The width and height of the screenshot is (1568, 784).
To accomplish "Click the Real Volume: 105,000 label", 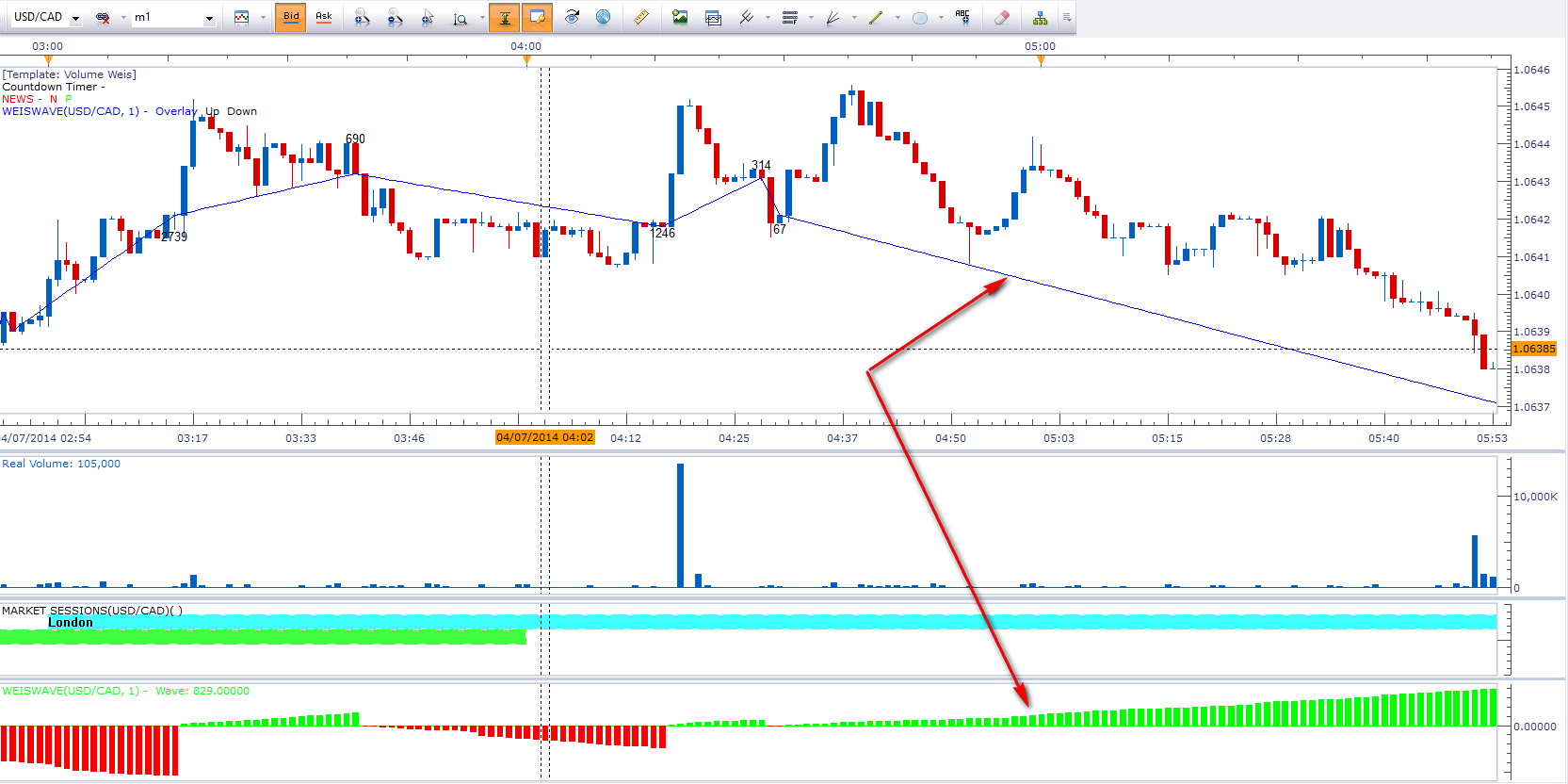I will coord(61,464).
